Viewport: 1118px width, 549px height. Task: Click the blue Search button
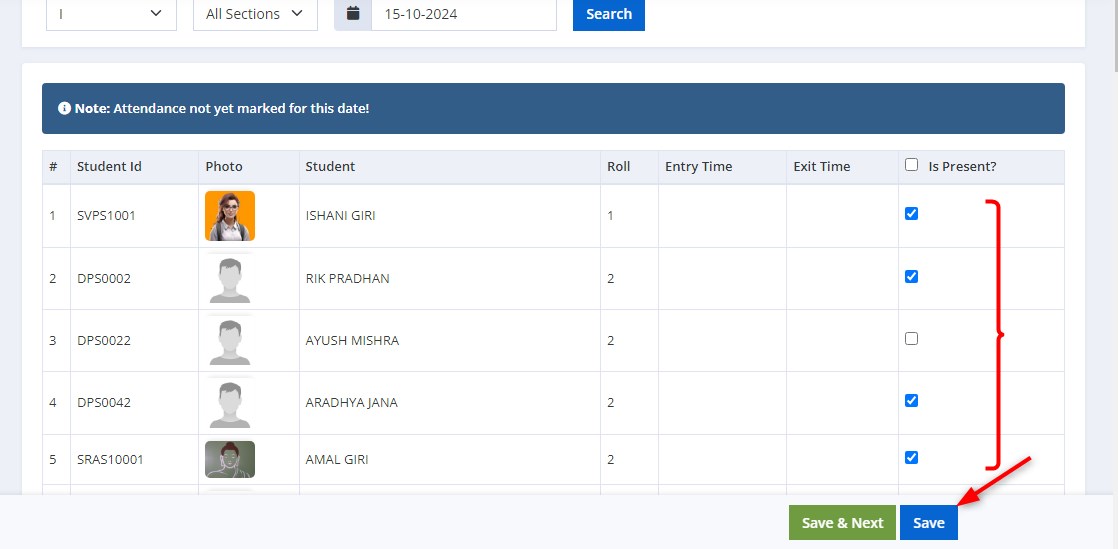(609, 14)
